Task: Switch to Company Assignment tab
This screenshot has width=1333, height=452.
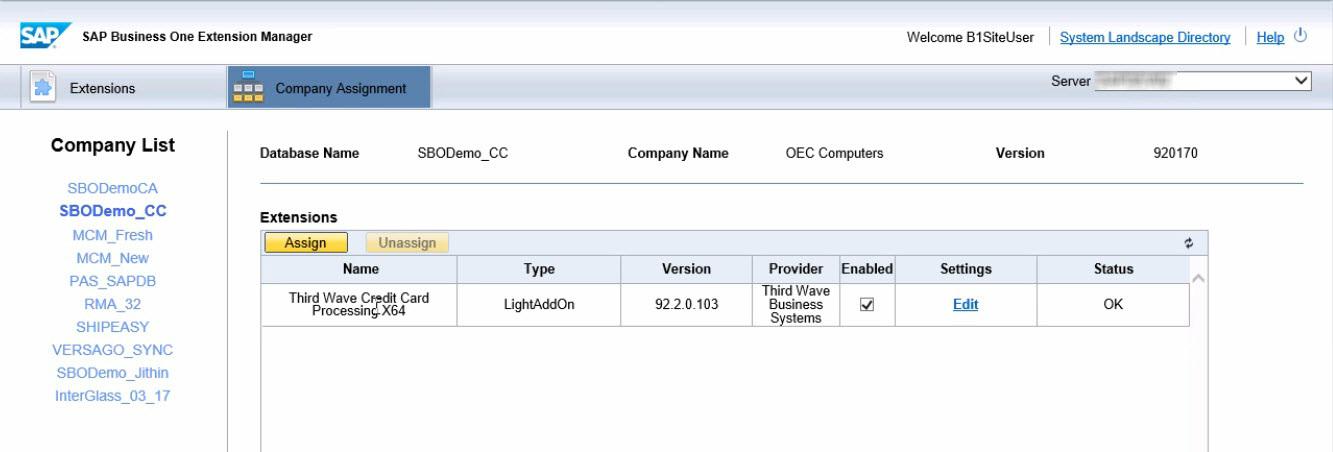Action: pos(329,87)
